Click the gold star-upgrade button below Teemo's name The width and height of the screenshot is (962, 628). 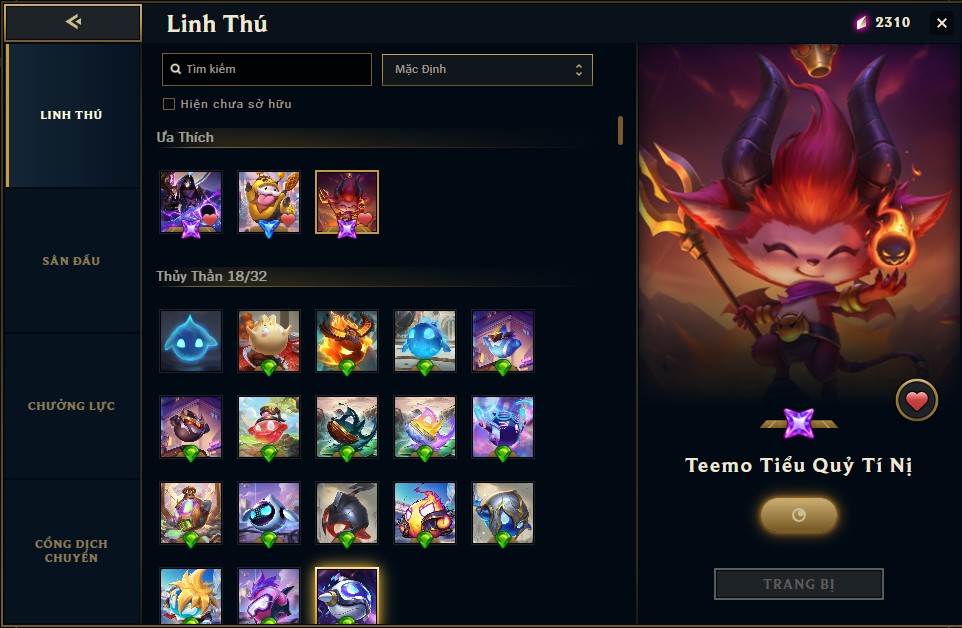pyautogui.click(x=798, y=515)
